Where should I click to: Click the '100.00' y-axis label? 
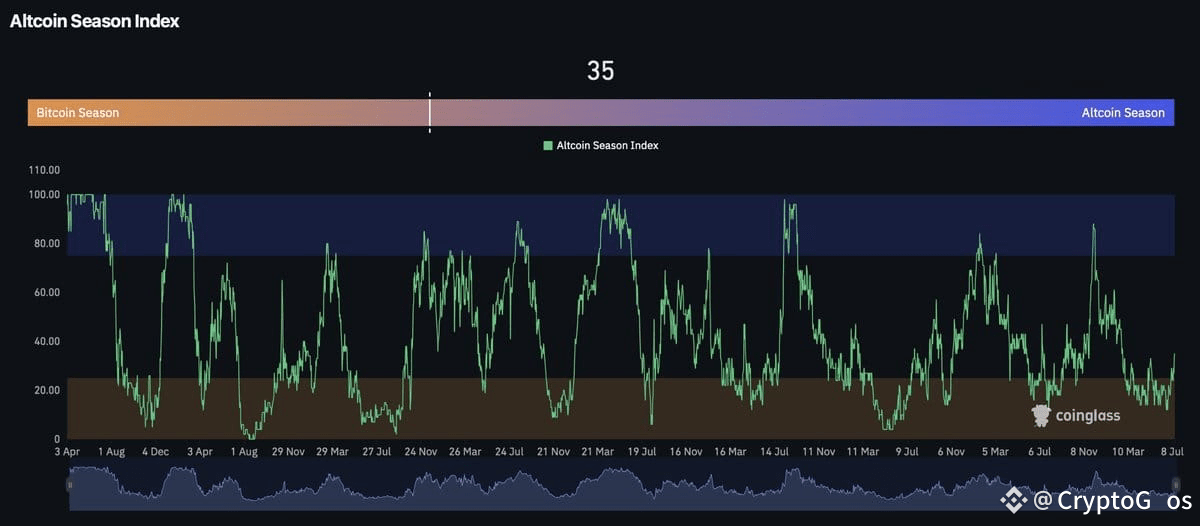[43, 194]
